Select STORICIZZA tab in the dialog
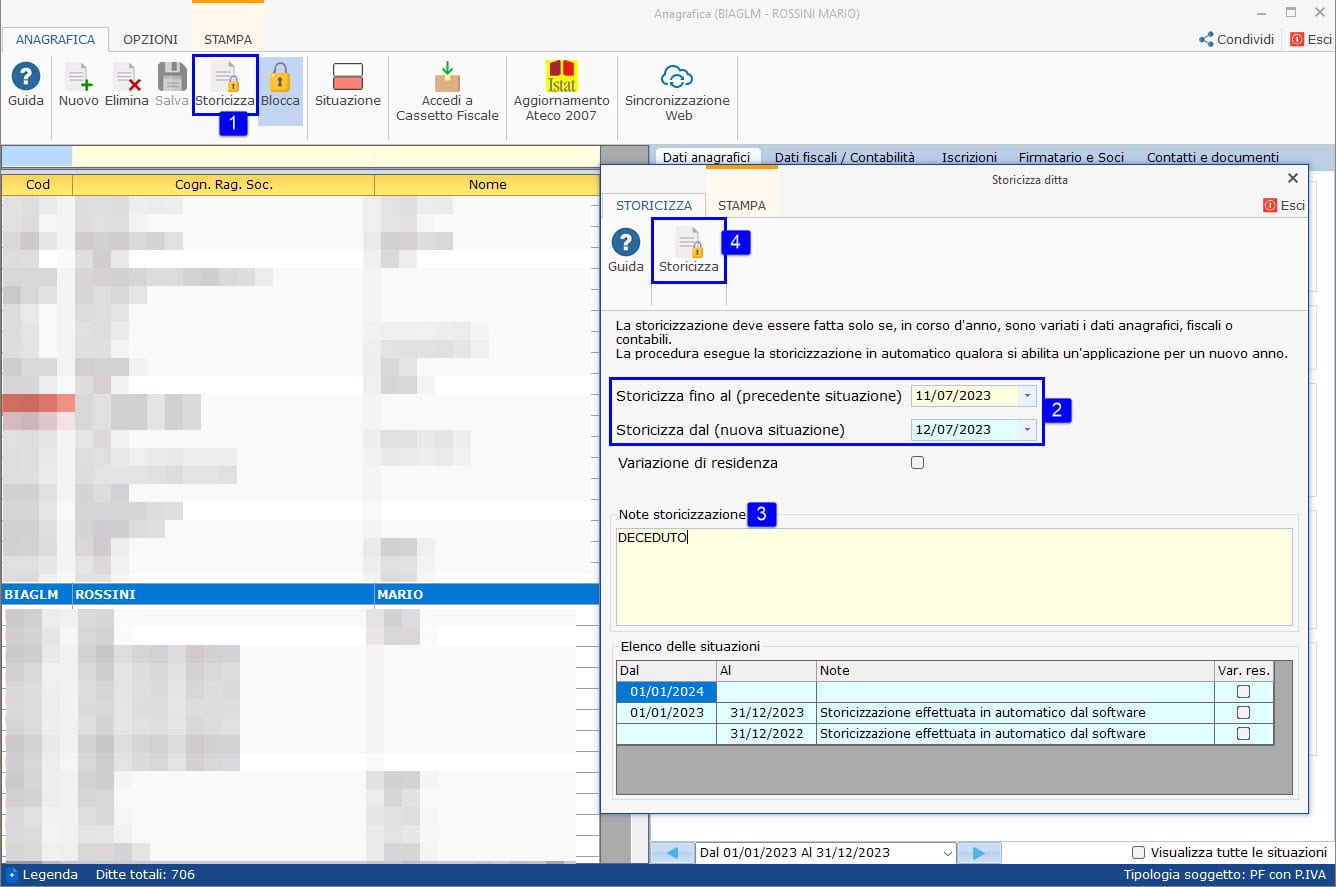The image size is (1336, 887). pyautogui.click(x=653, y=205)
